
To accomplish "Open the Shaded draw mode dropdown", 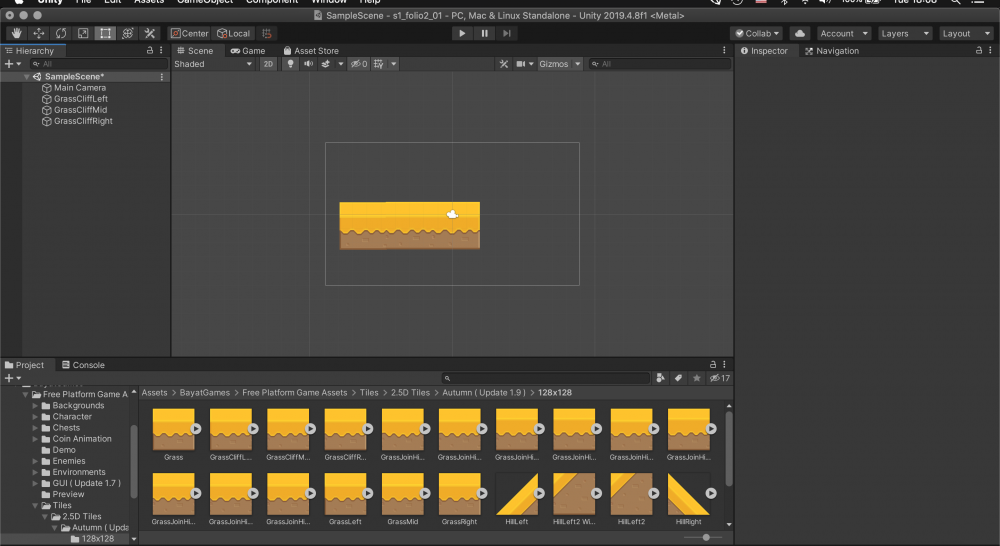I will [x=213, y=64].
